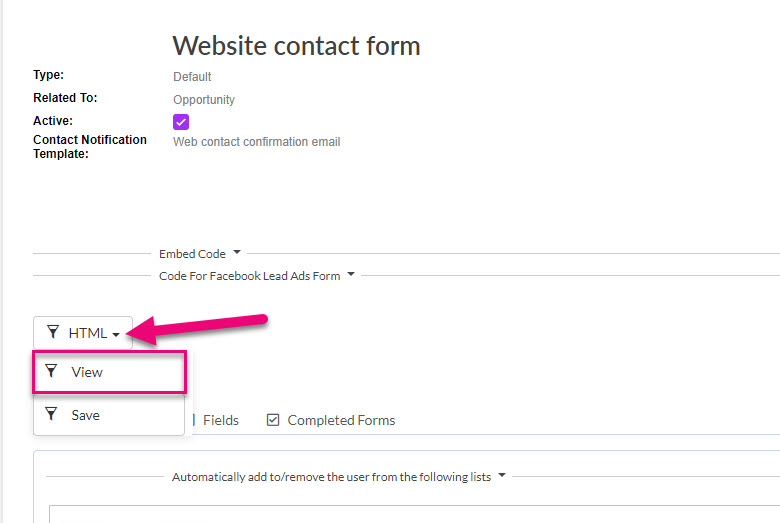Click the Website contact form title
Screen dimensions: 780x523
[x=296, y=46]
